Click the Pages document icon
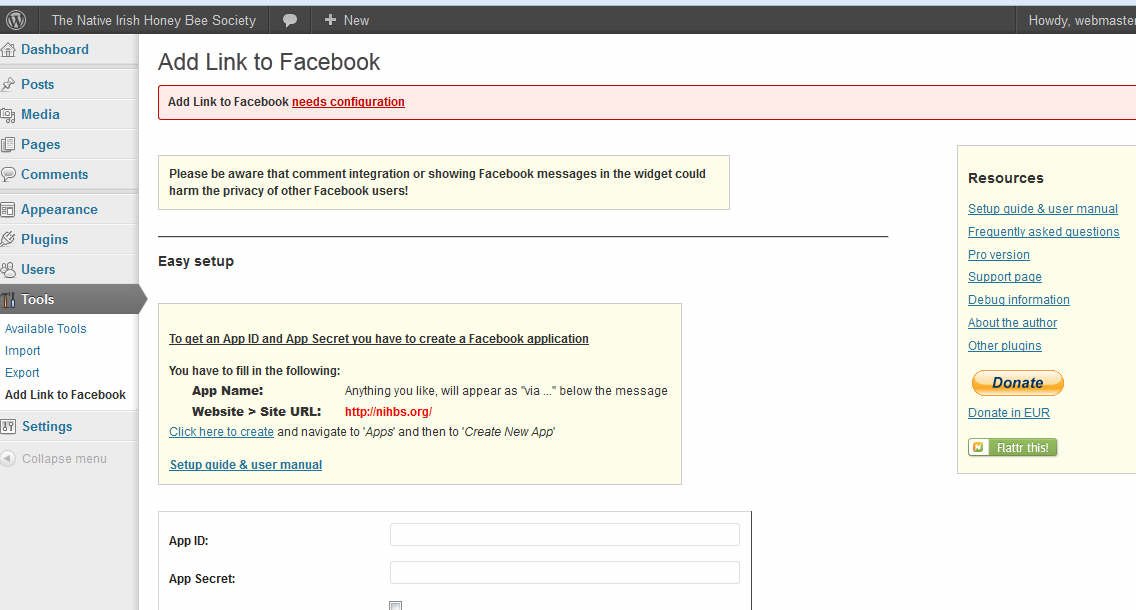The width and height of the screenshot is (1136, 610). coord(8,144)
